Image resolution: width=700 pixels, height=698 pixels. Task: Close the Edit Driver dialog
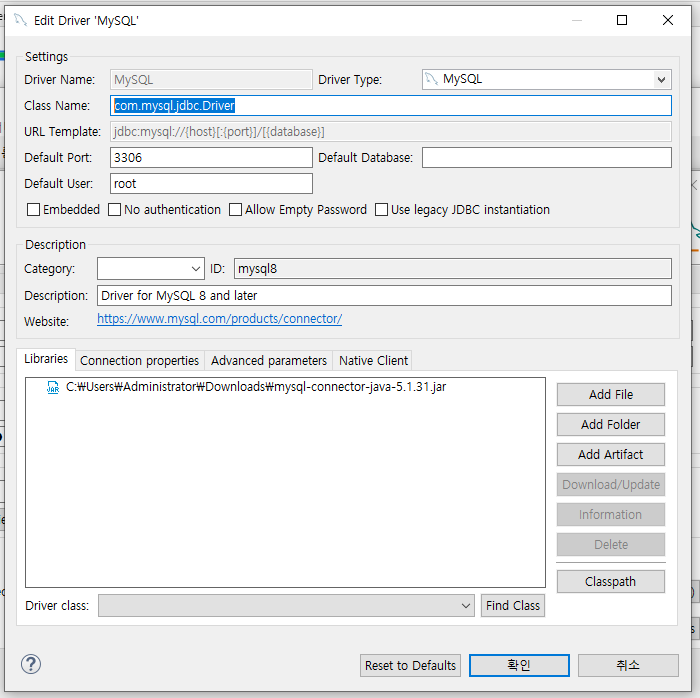[668, 20]
